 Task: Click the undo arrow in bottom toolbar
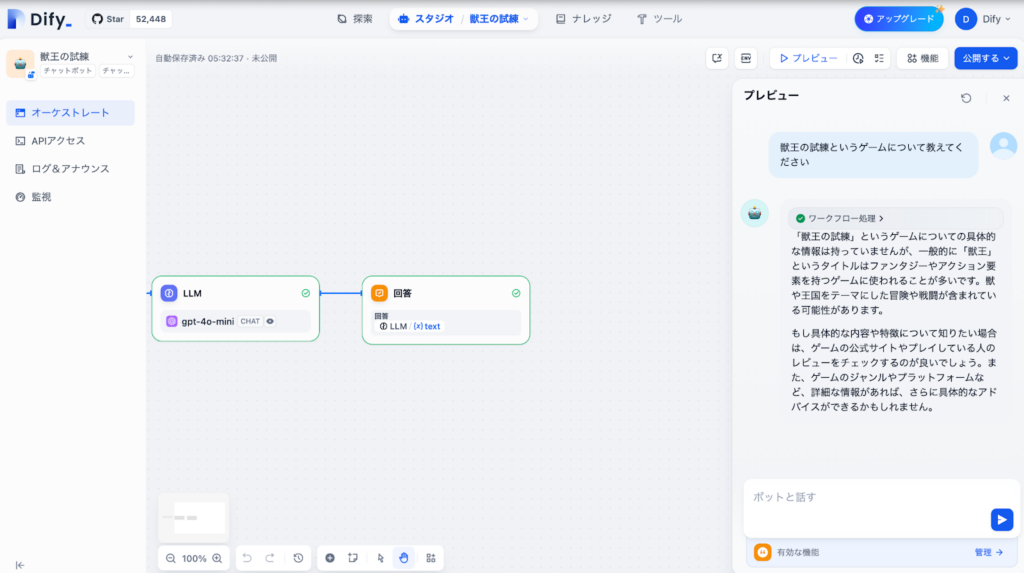coord(247,558)
